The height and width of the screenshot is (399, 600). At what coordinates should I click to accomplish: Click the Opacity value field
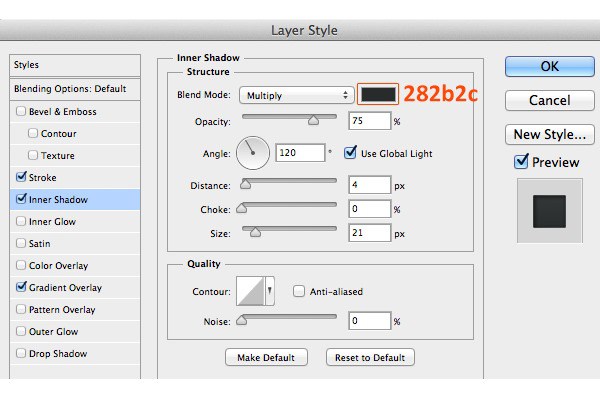[x=370, y=121]
